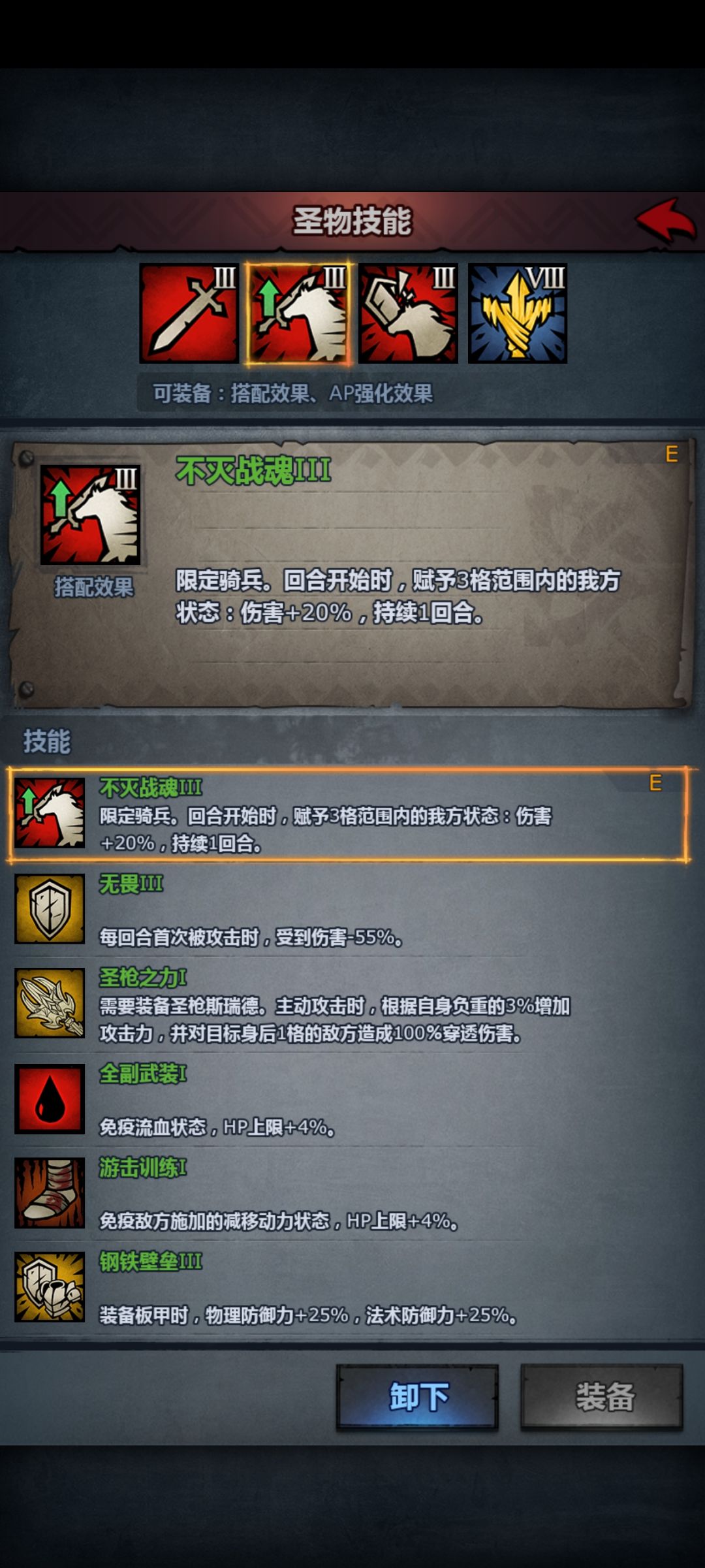Screen dimensions: 705x1568
Task: Select the 钢铁壁垒III skill description row
Action: (348, 1287)
